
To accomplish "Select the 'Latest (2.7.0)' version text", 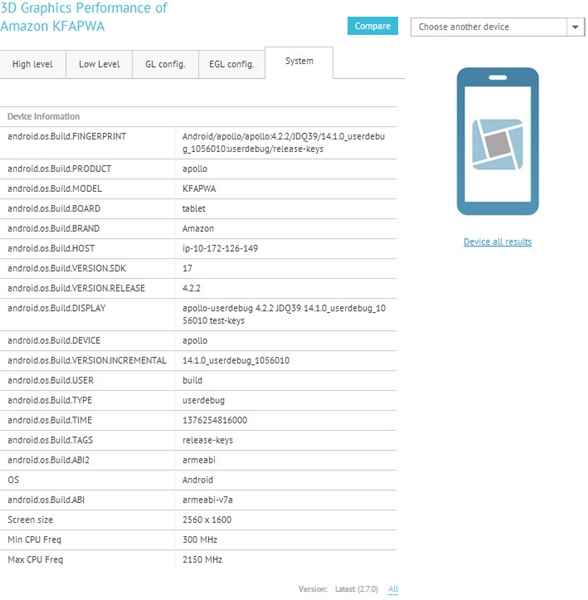I will click(x=357, y=589).
